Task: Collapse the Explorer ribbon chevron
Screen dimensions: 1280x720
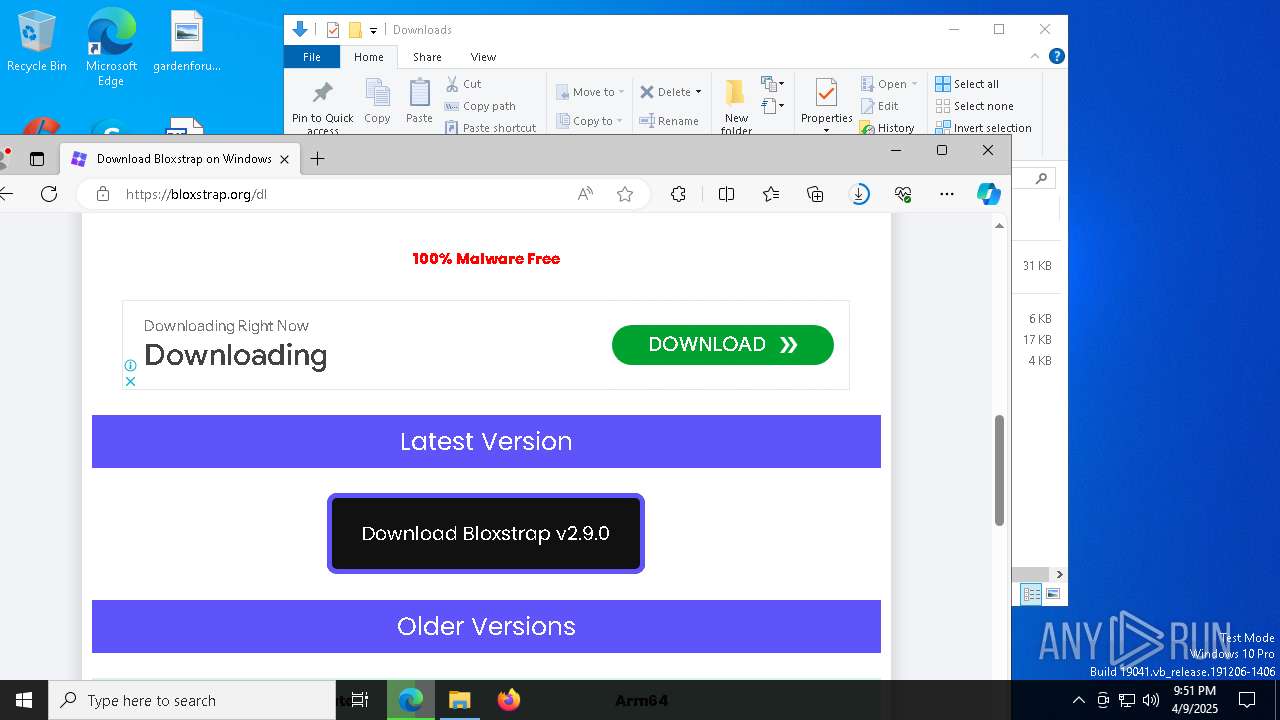Action: tap(1036, 57)
